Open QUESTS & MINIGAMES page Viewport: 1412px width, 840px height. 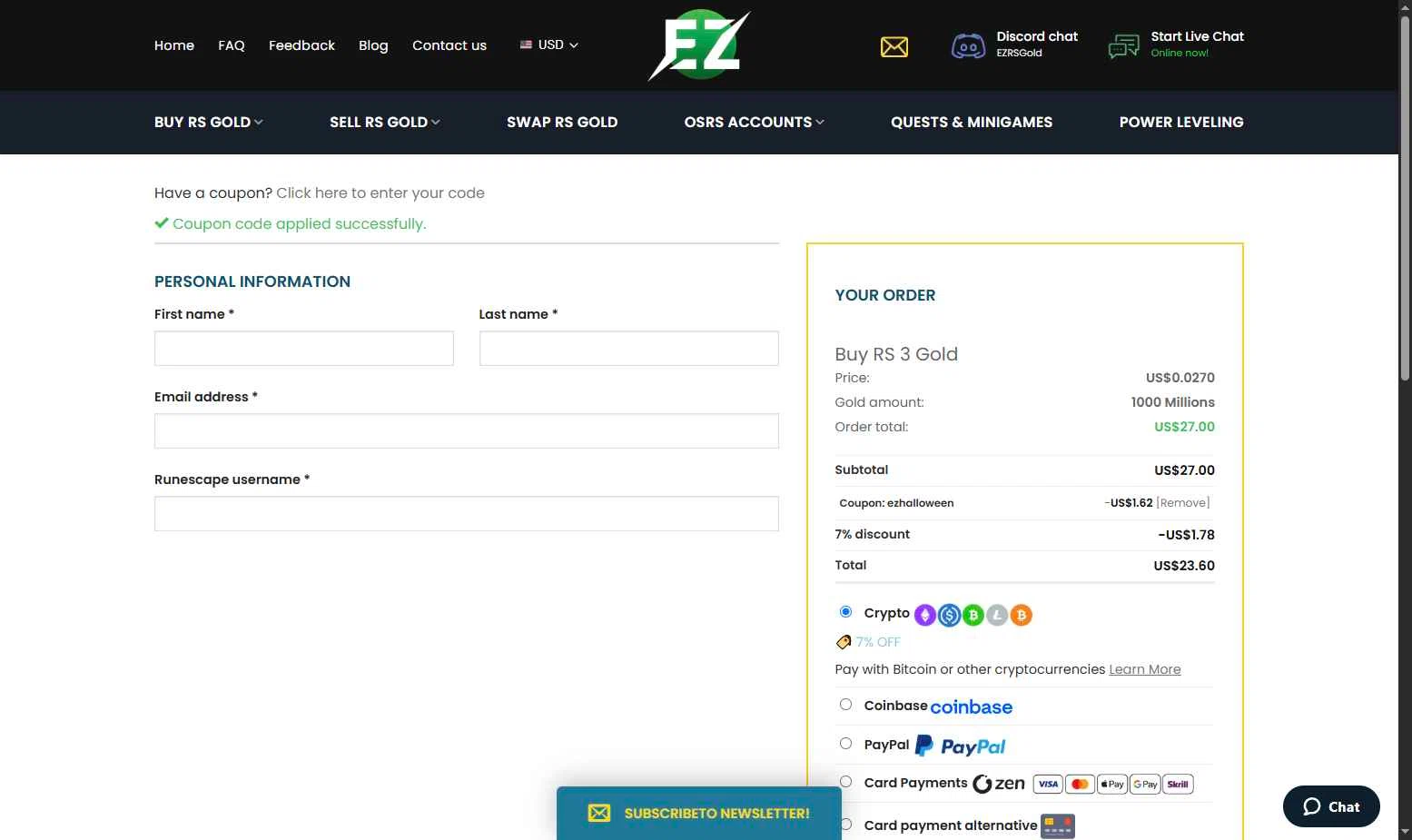pyautogui.click(x=972, y=122)
